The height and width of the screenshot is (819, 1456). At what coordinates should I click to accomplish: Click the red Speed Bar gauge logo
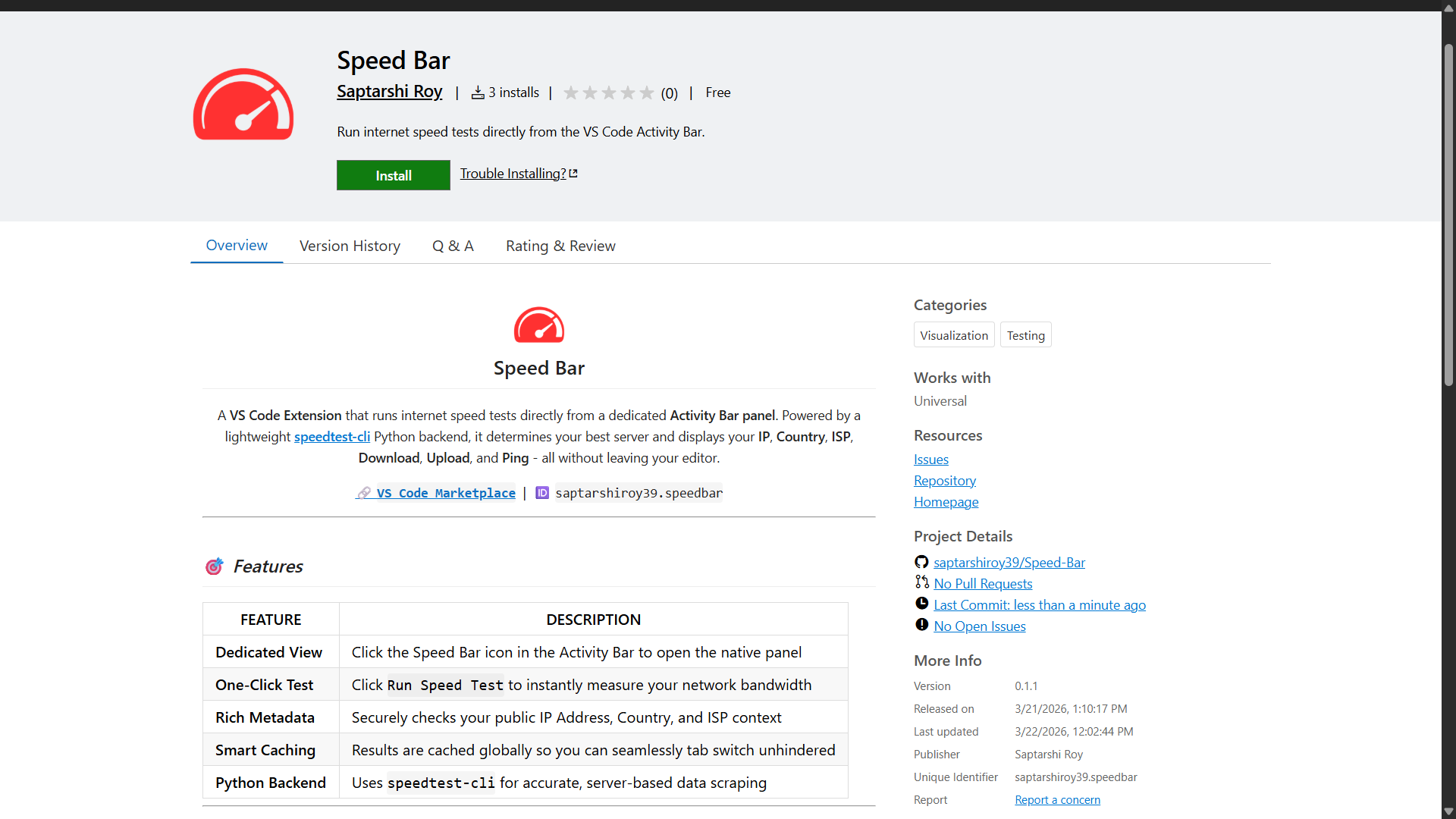(243, 105)
